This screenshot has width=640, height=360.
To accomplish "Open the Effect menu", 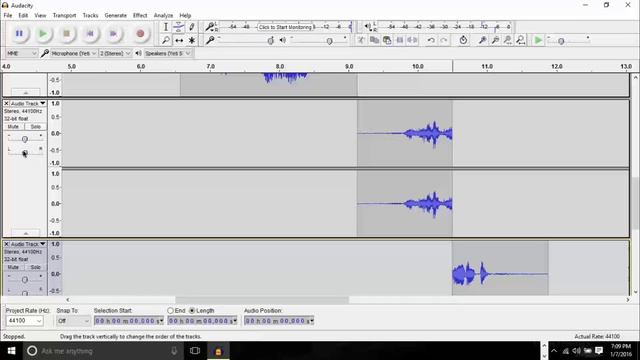I will [x=140, y=16].
